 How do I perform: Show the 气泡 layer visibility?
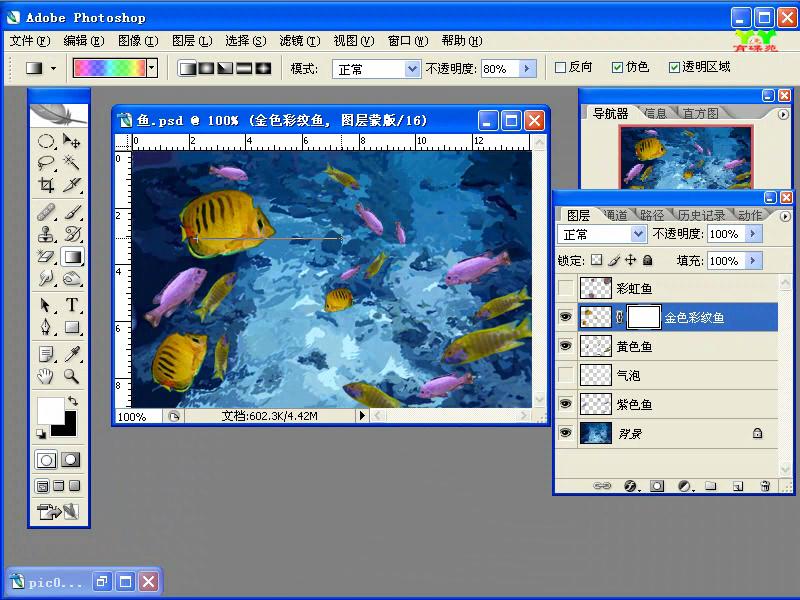[x=566, y=376]
